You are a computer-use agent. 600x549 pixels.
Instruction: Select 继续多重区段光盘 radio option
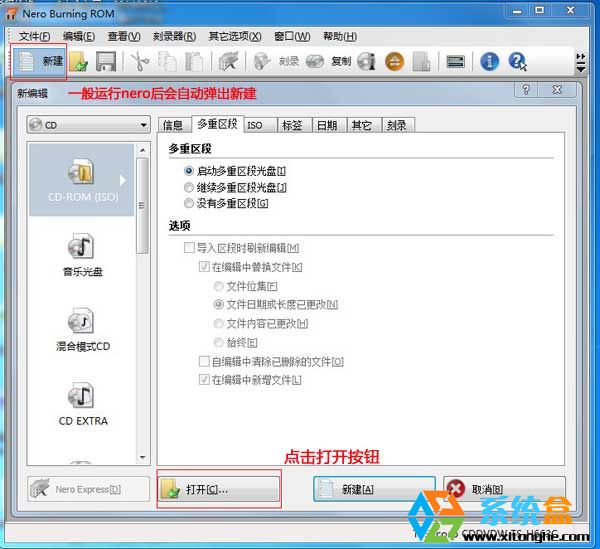point(189,187)
